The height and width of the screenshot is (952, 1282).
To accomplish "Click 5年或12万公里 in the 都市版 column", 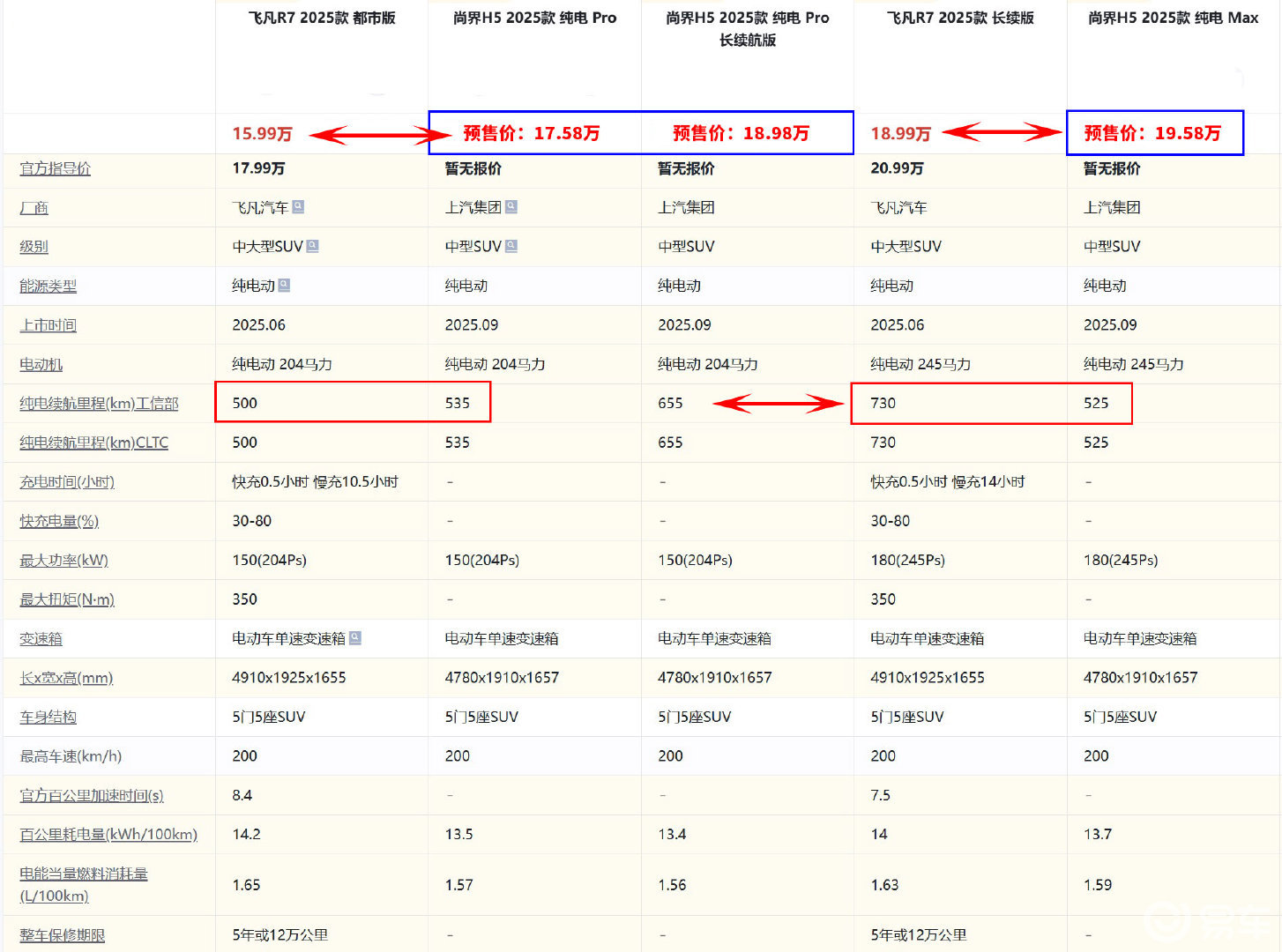I will tap(280, 934).
